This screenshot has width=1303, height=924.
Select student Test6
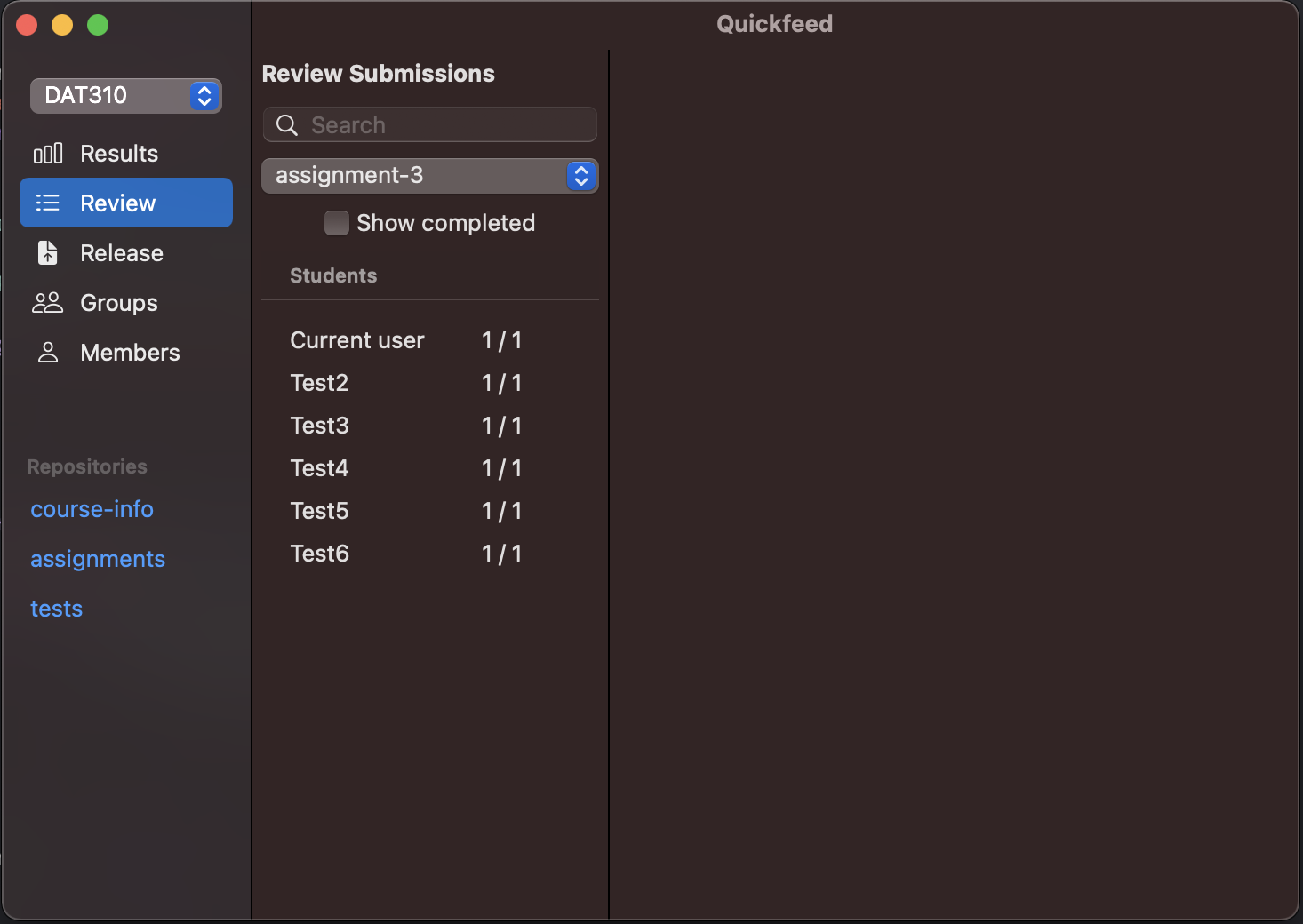click(x=430, y=554)
